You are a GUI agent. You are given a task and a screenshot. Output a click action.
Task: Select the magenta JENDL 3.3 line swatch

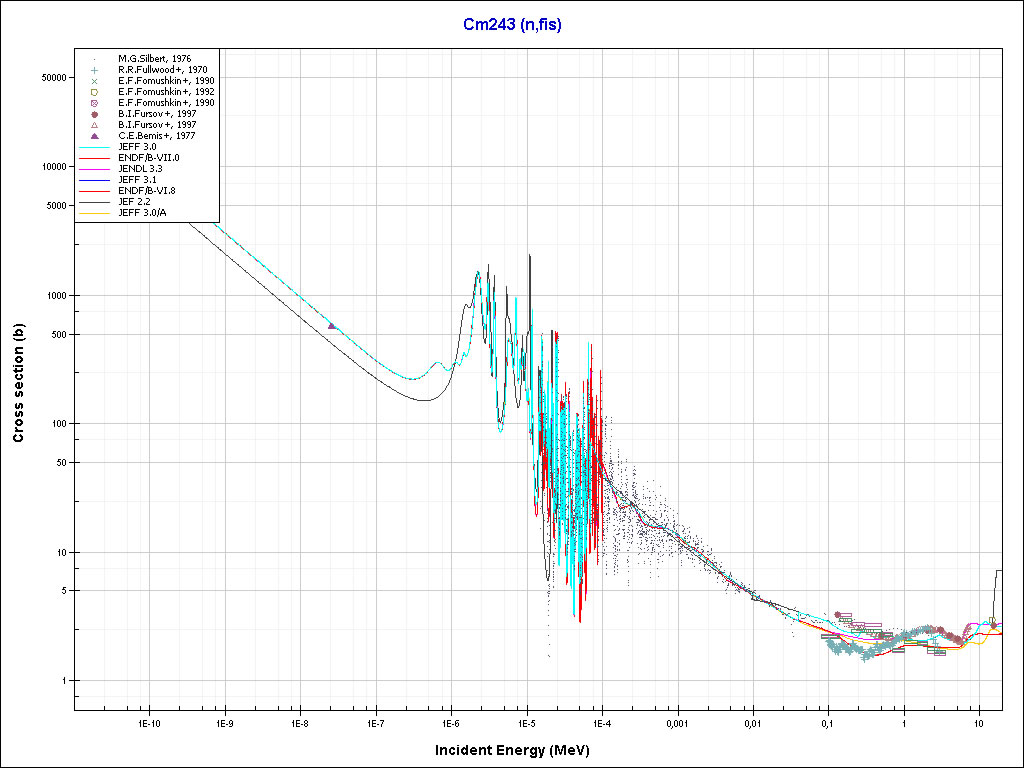click(93, 169)
